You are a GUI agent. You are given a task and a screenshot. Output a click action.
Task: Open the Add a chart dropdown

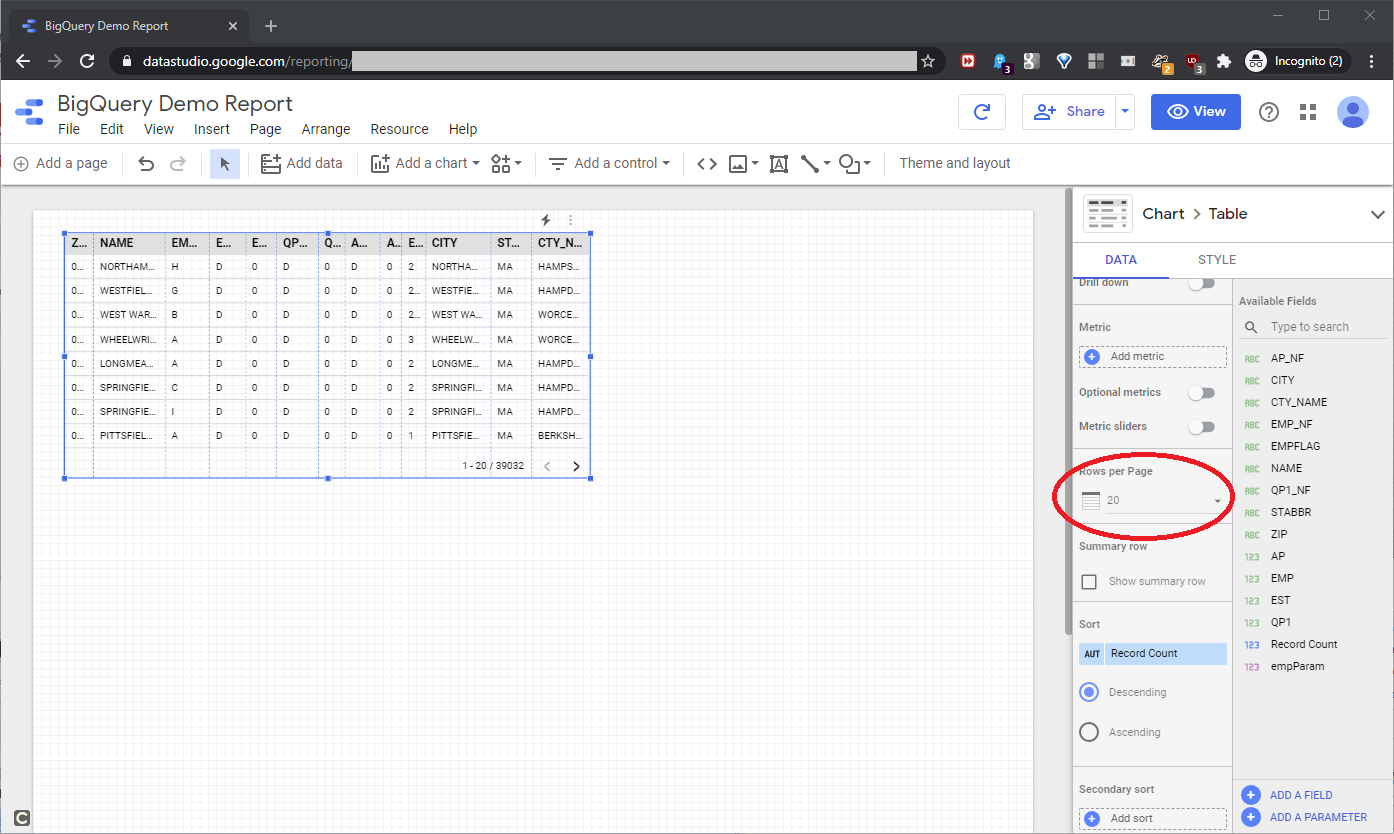coord(425,163)
